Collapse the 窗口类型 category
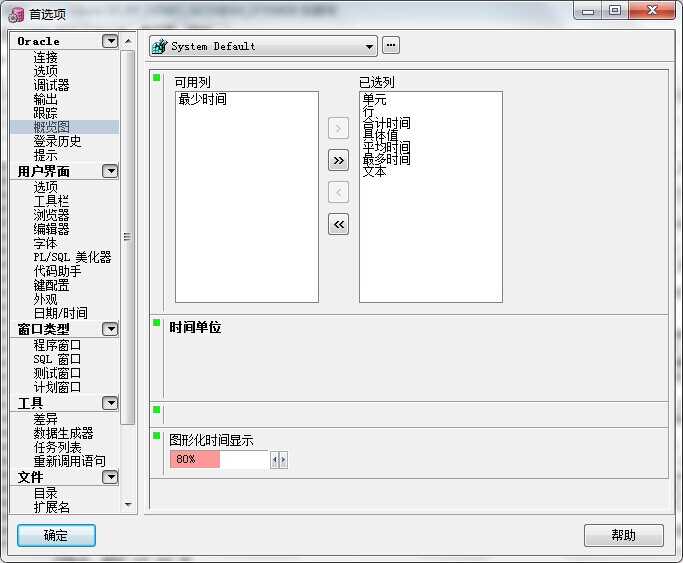The height and width of the screenshot is (563, 683). tap(110, 329)
